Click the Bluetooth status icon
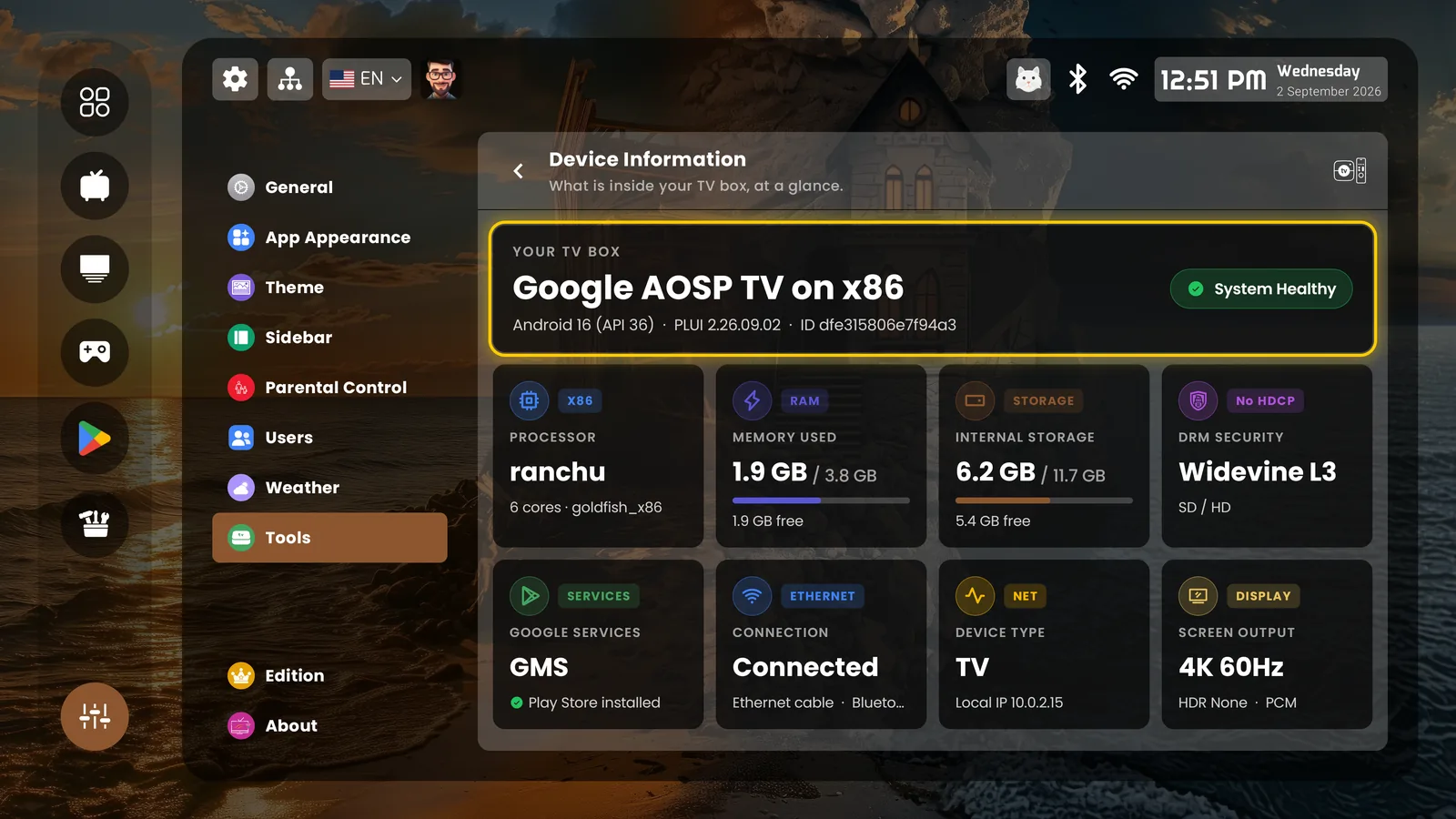Viewport: 1456px width, 819px height. click(1077, 79)
